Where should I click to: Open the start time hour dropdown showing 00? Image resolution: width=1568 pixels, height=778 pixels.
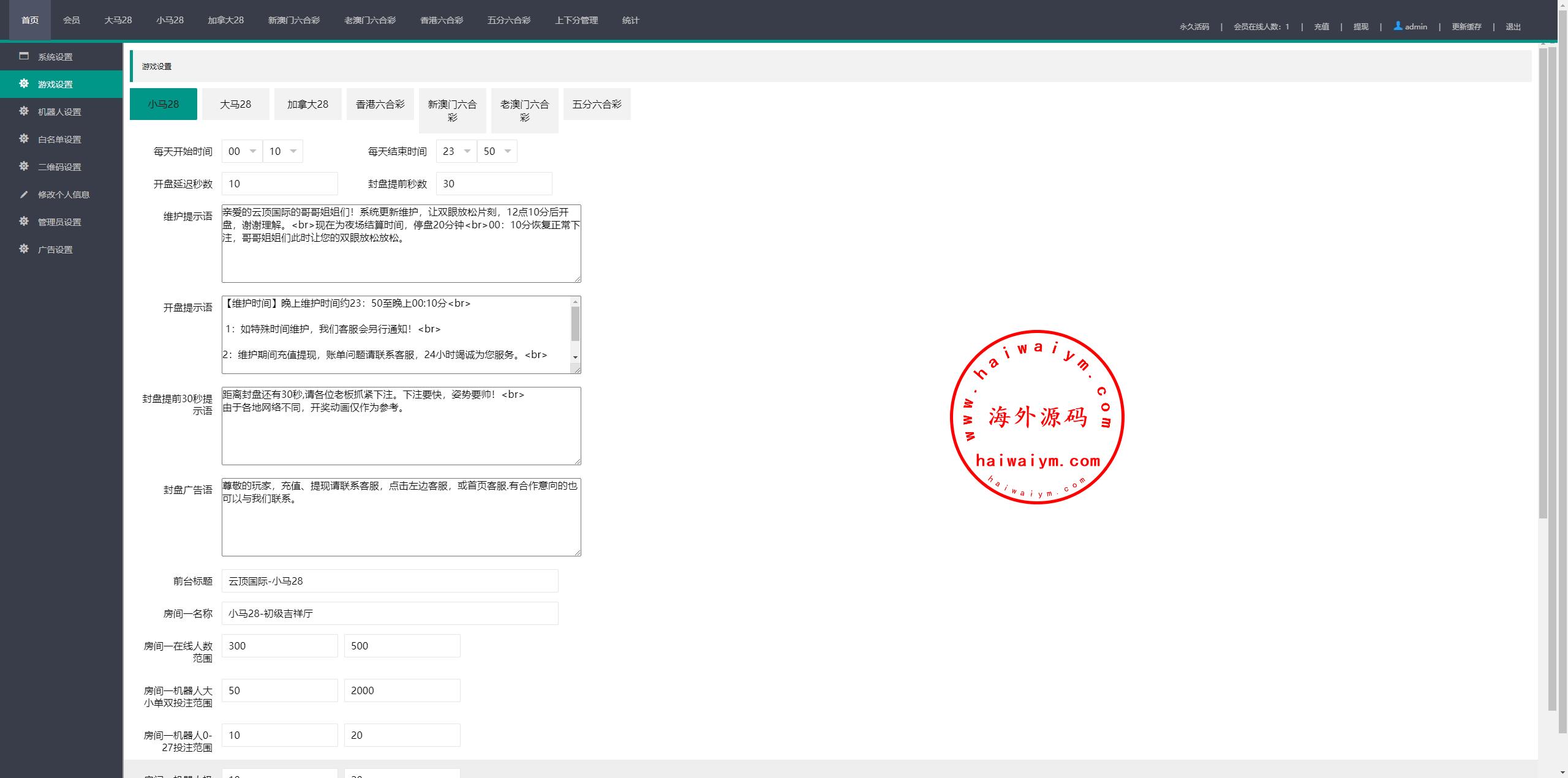[242, 151]
